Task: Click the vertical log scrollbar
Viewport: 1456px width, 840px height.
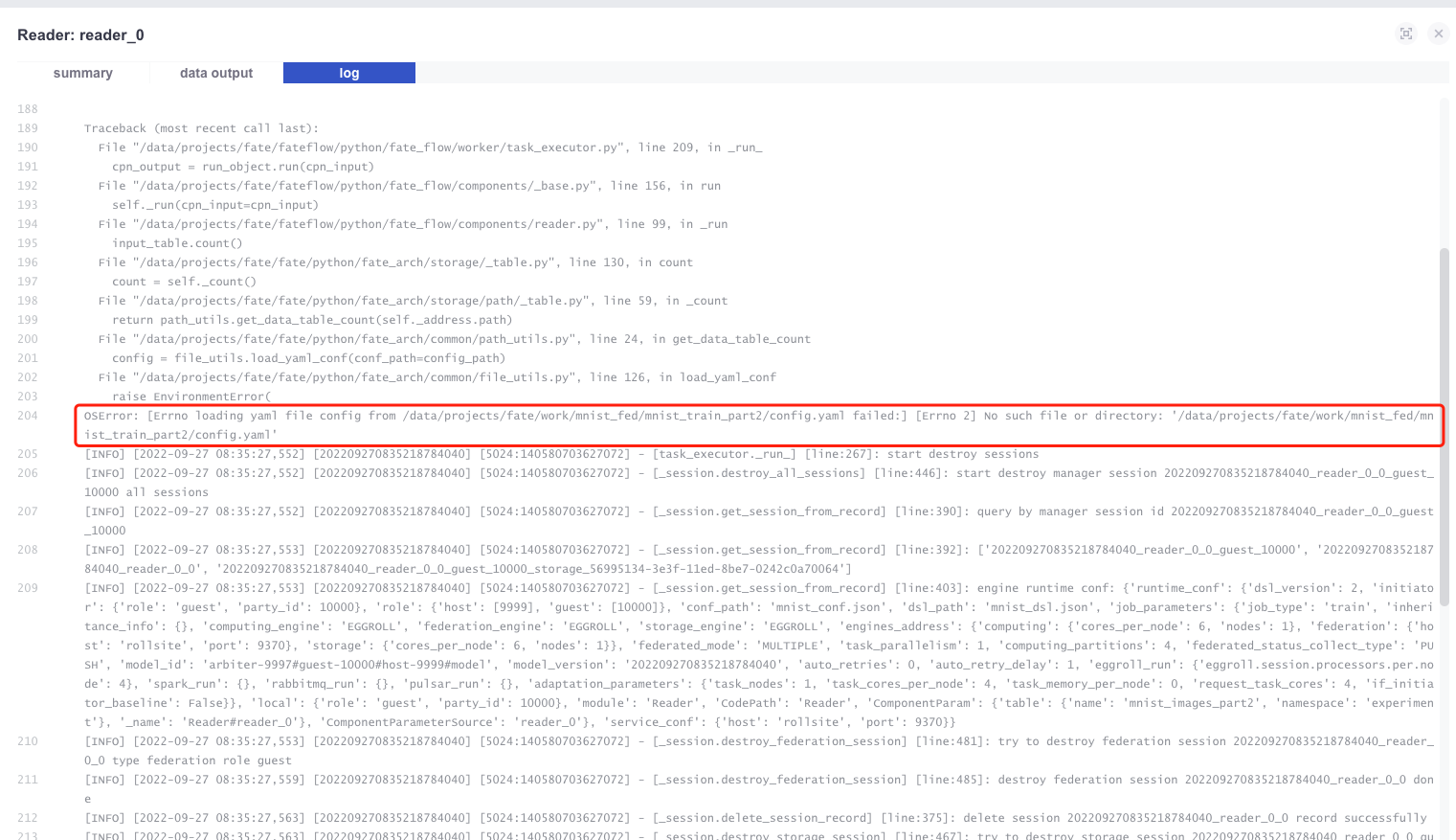Action: pos(1444,426)
